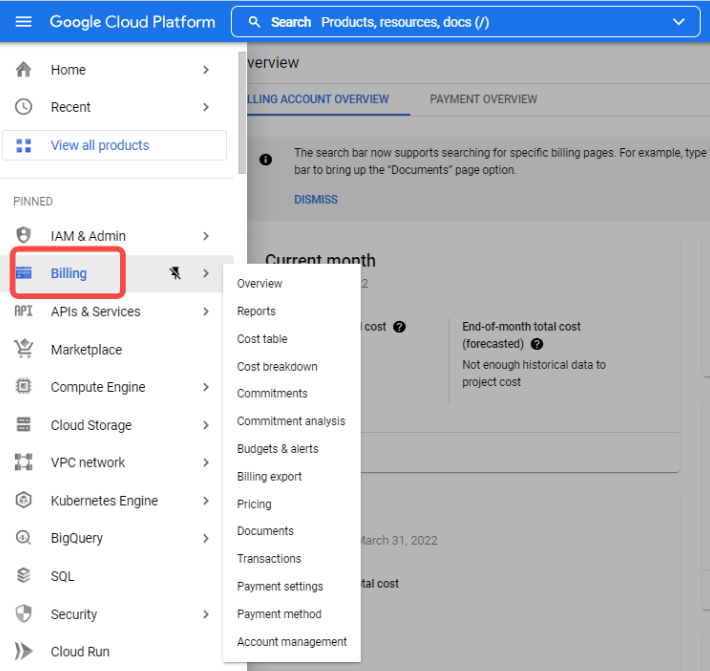Expand the IAM & Admin submenu chevron
Image resolution: width=710 pixels, height=671 pixels.
206,236
